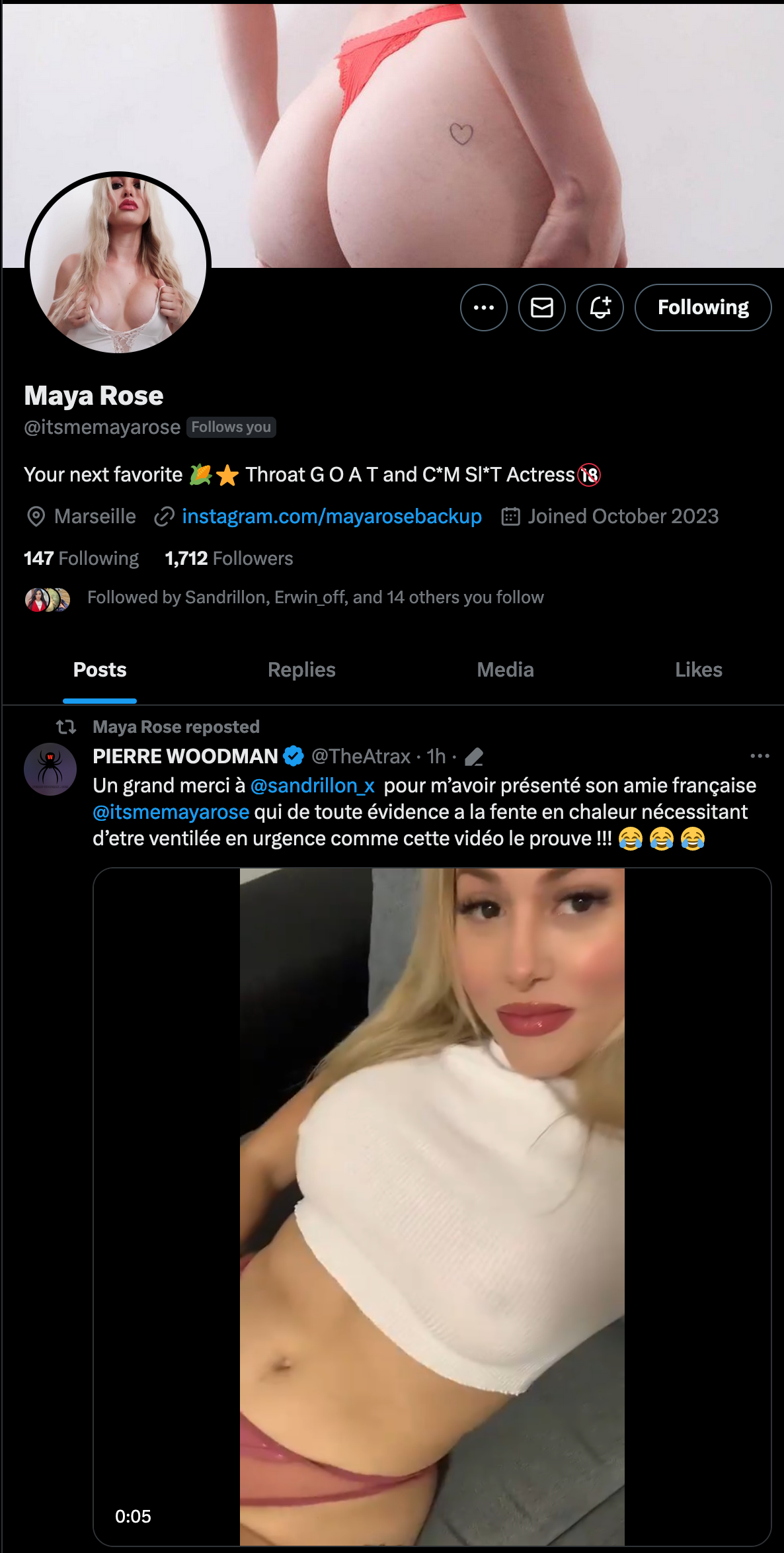The image size is (784, 1553).
Task: View the 1,712 Followers list
Action: tap(229, 559)
